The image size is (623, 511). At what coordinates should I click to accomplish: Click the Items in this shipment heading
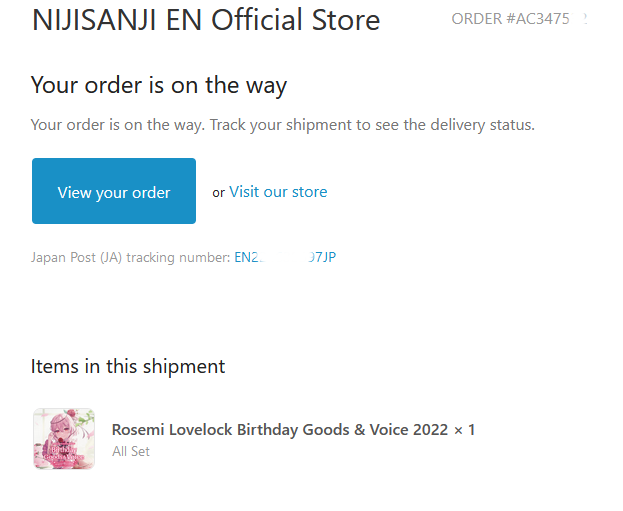tap(128, 366)
